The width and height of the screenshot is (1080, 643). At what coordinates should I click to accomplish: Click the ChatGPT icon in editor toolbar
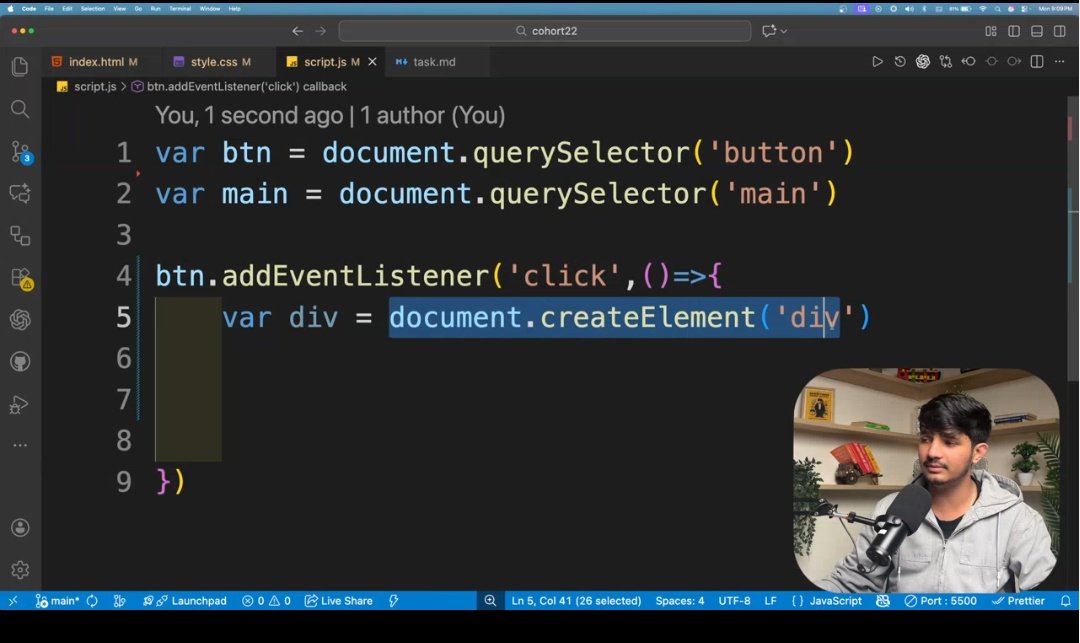[x=923, y=61]
